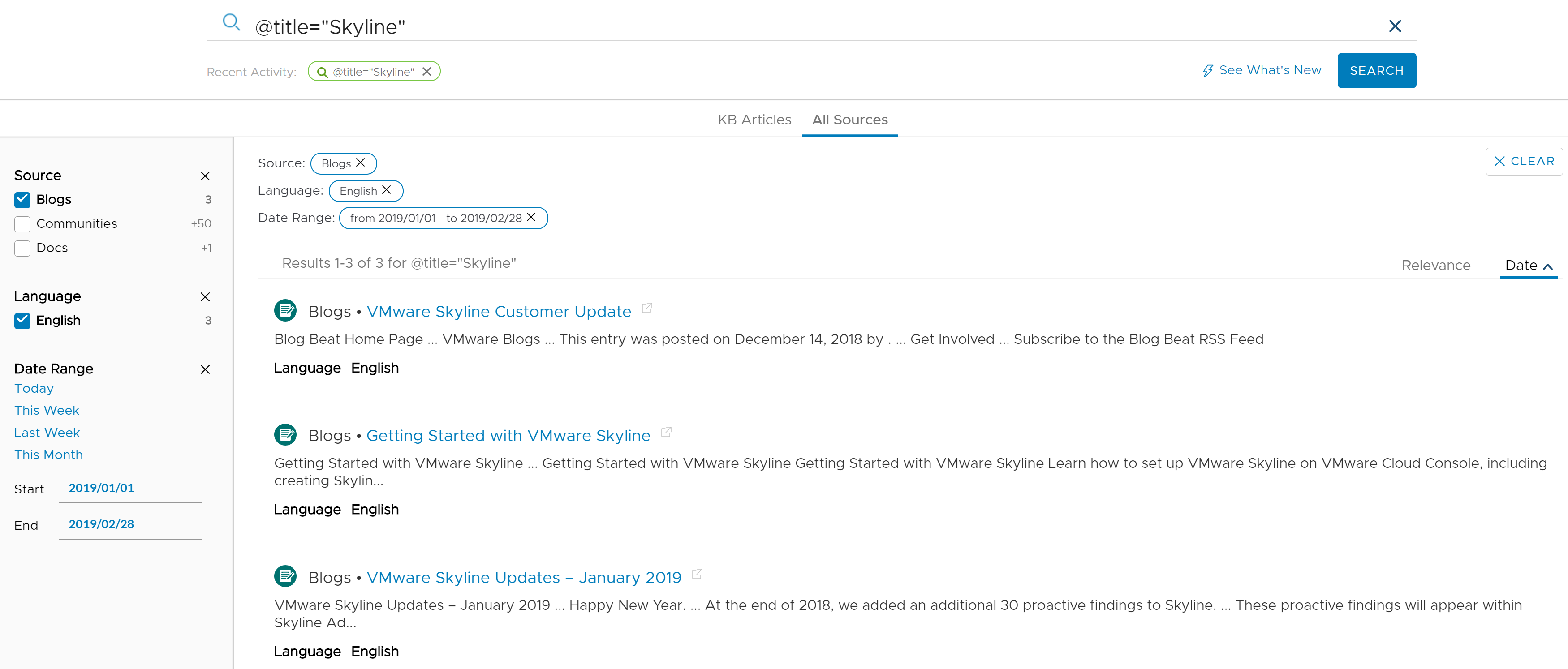
Task: Click the blog icon for January 2019 Updates result
Action: 285,576
